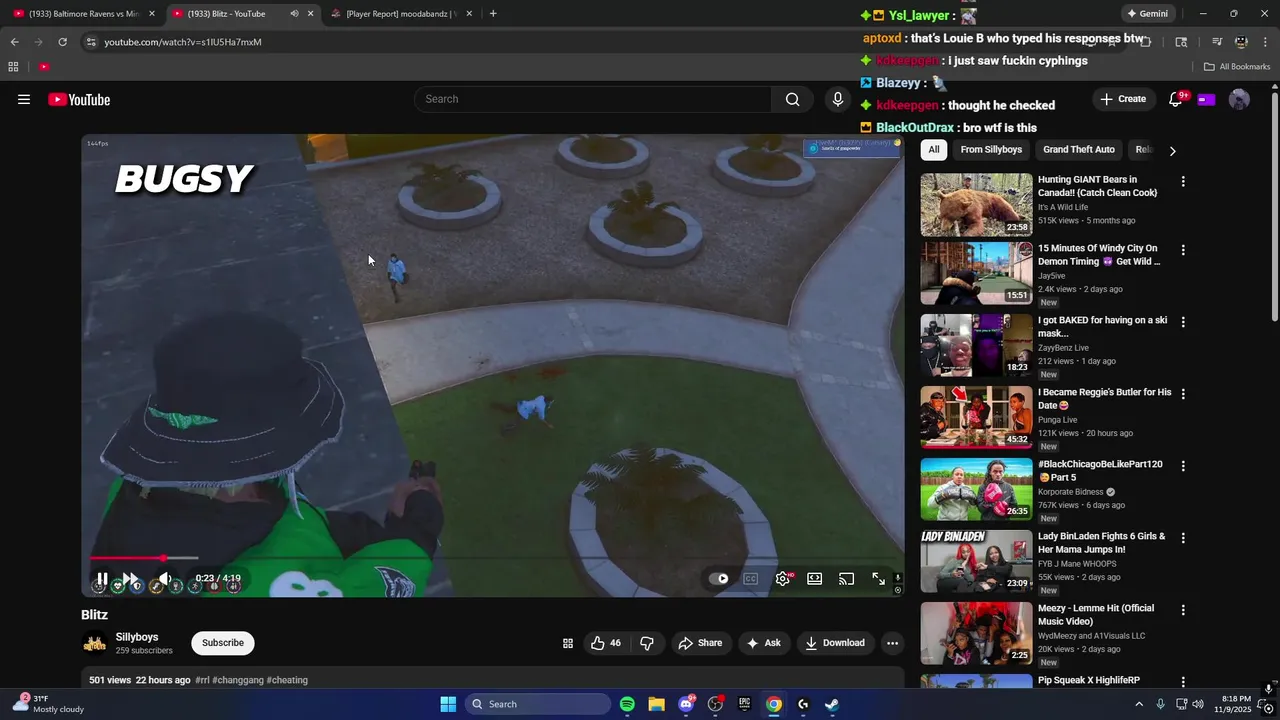This screenshot has height=720, width=1280.
Task: Go back in Chrome history
Action: pyautogui.click(x=14, y=42)
